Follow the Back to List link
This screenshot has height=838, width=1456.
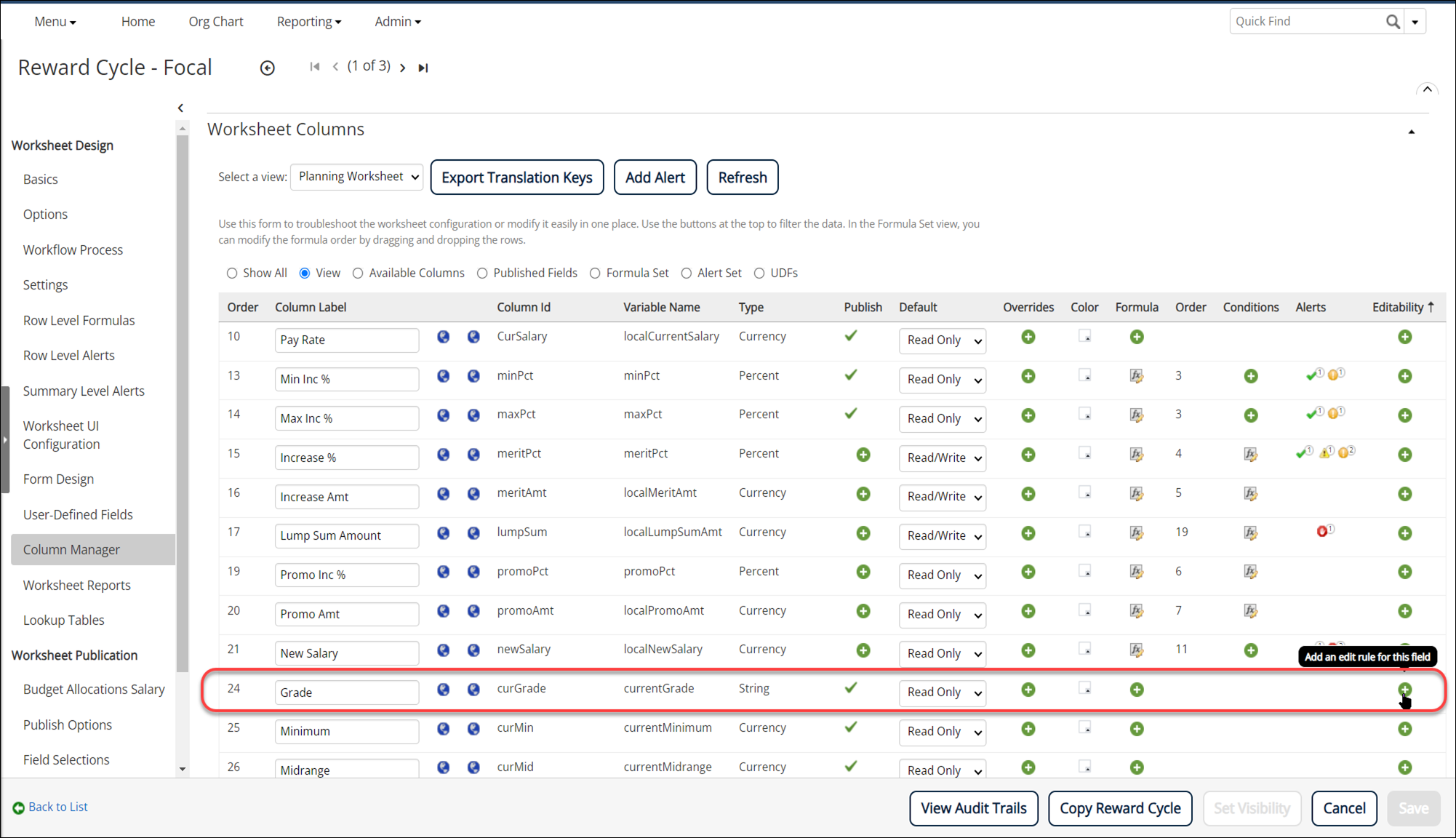57,807
